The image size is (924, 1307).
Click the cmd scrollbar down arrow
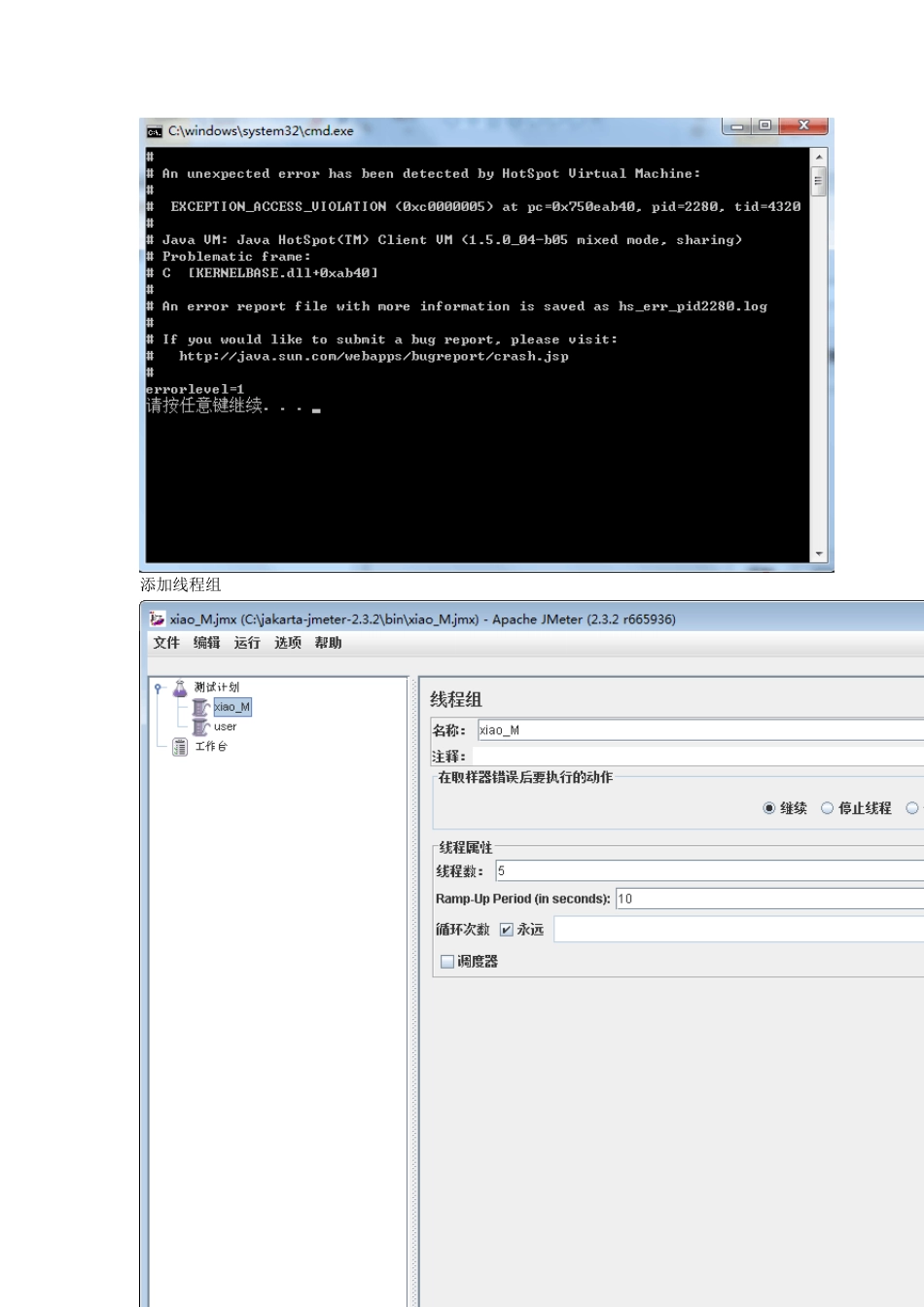(819, 554)
